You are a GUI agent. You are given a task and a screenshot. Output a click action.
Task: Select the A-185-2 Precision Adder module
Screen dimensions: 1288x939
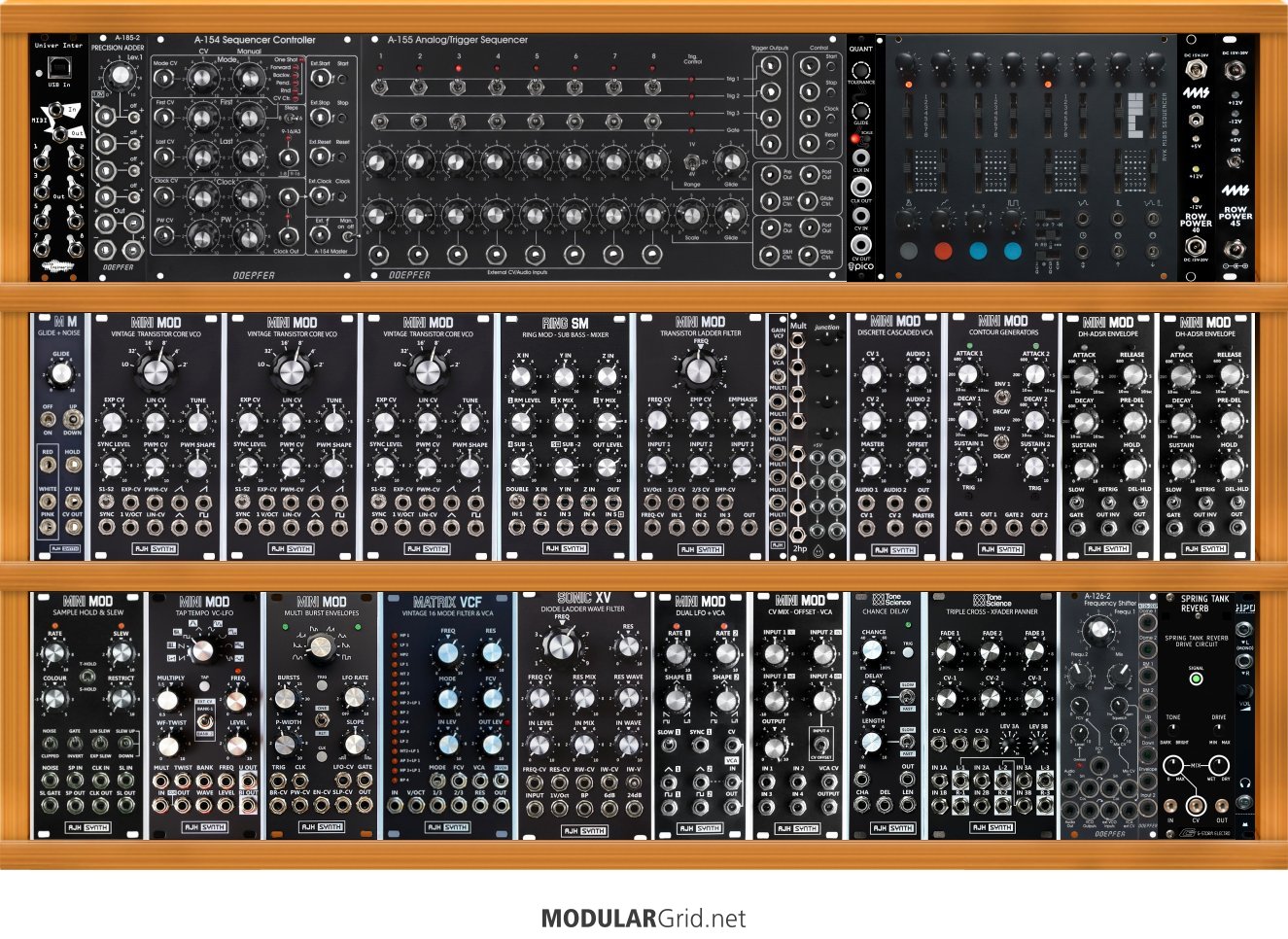tap(119, 158)
